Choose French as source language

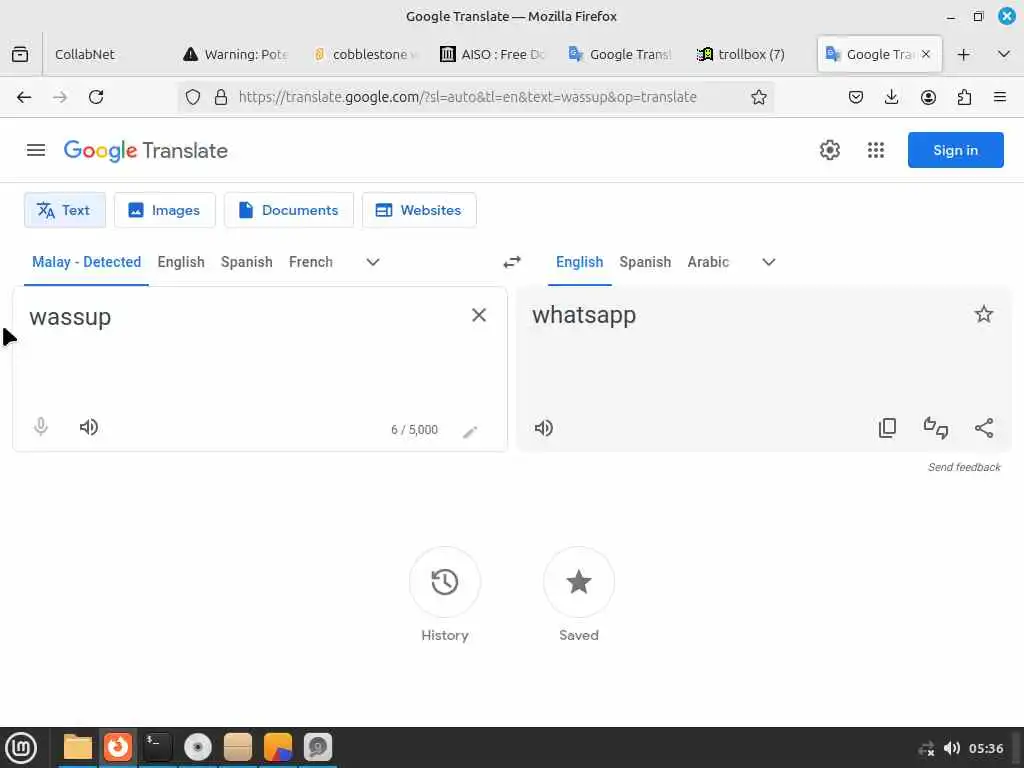(x=311, y=262)
